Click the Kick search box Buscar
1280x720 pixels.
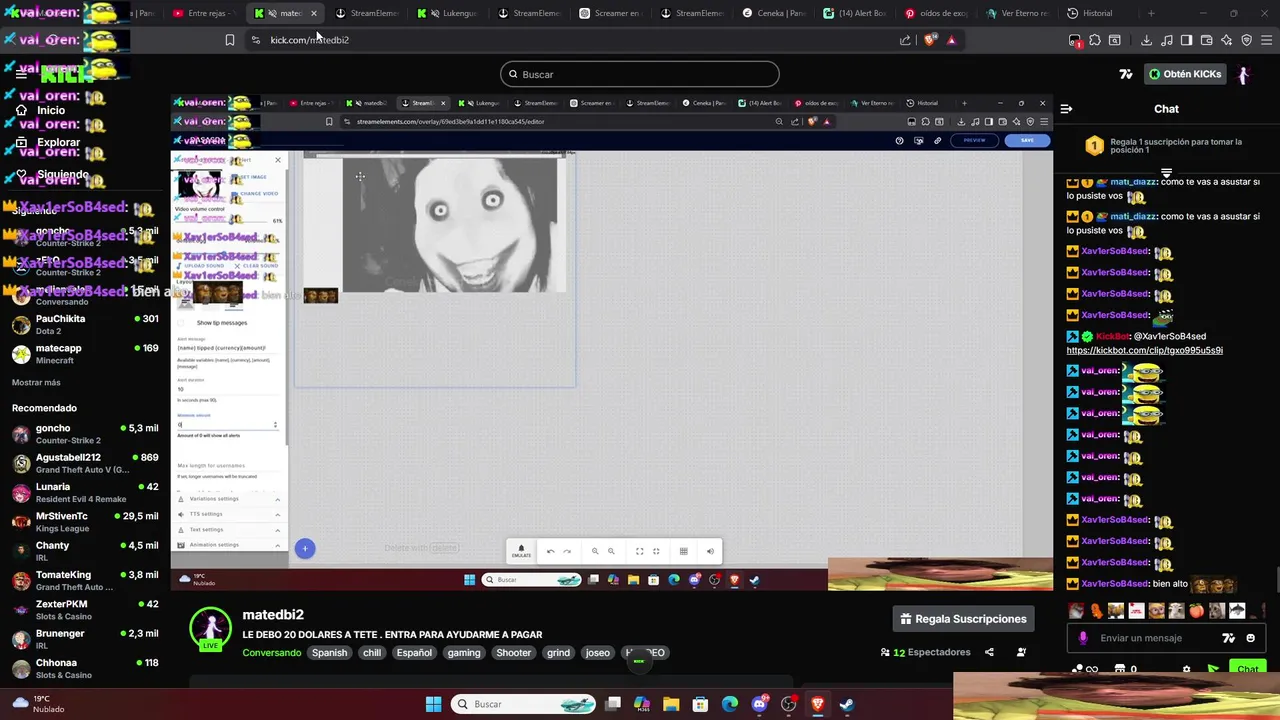coord(640,74)
